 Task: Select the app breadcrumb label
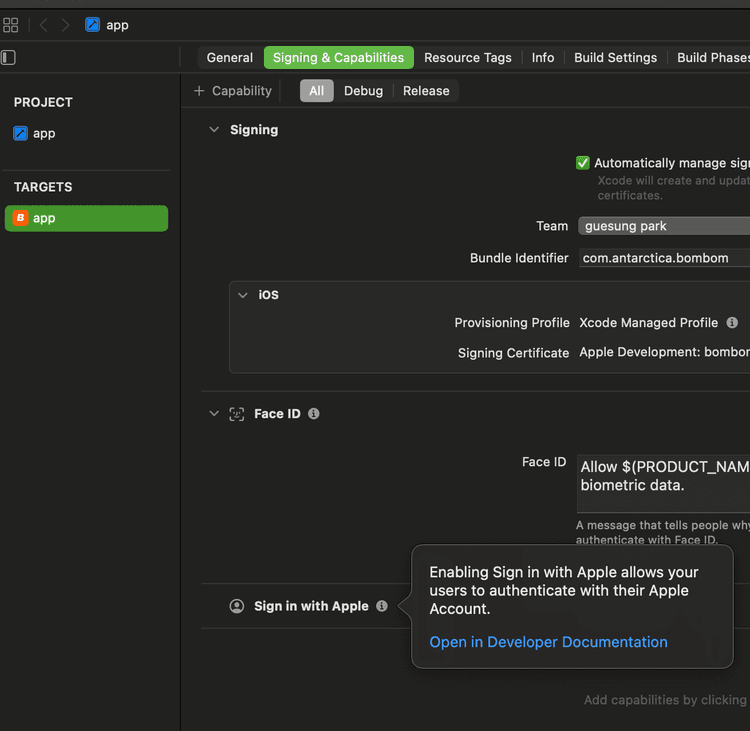[x=117, y=25]
